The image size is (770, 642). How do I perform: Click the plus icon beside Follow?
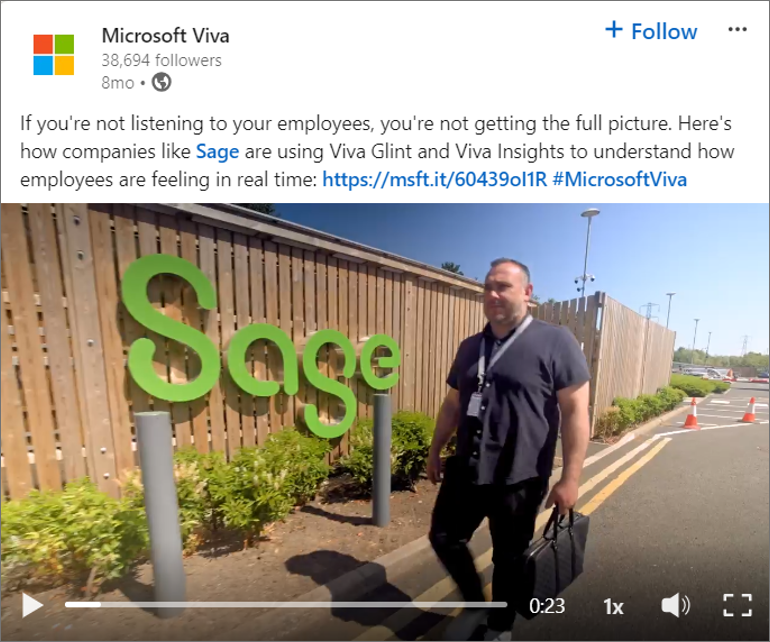pos(614,29)
